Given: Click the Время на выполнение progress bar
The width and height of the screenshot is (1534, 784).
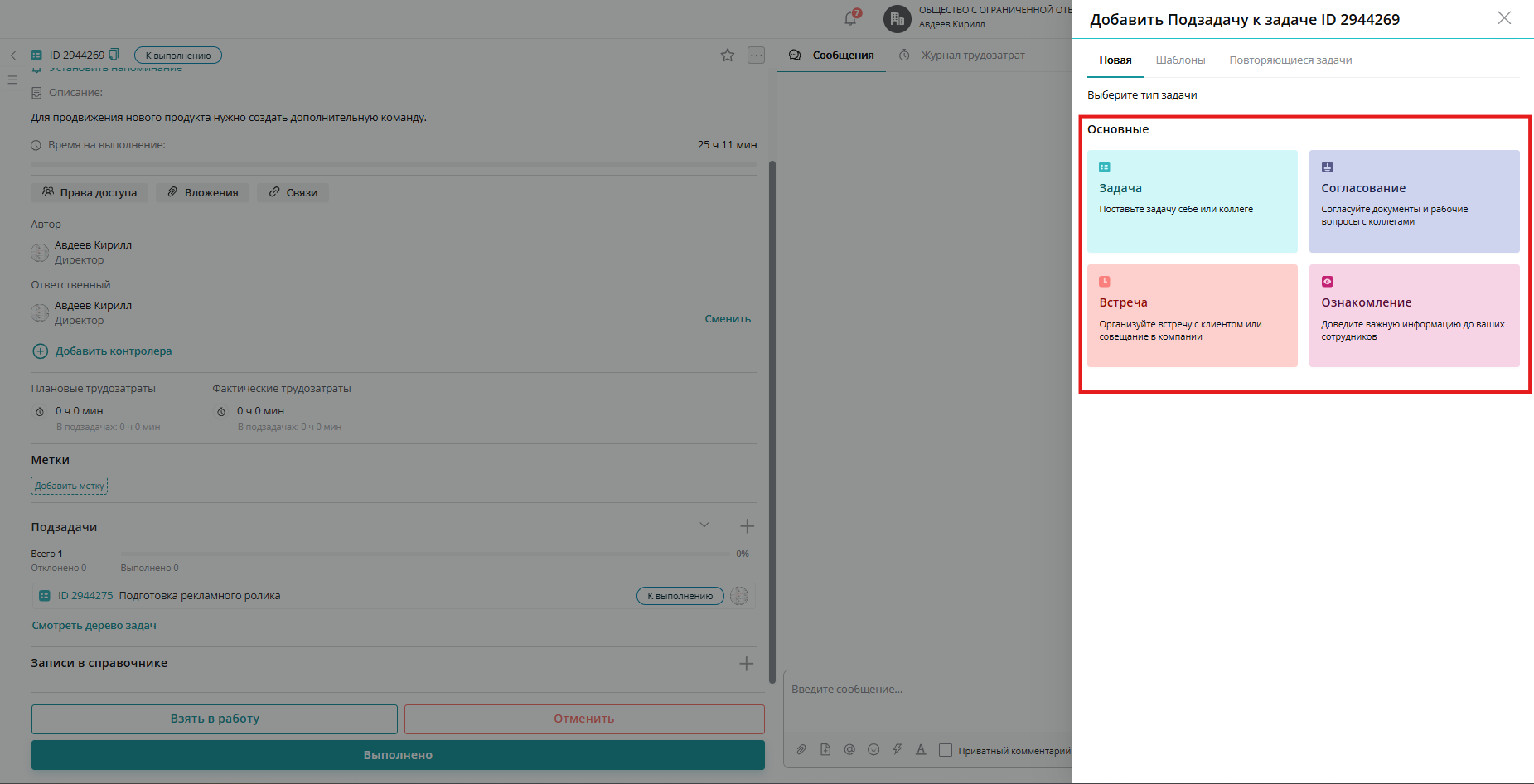Looking at the screenshot, I should pyautogui.click(x=394, y=164).
